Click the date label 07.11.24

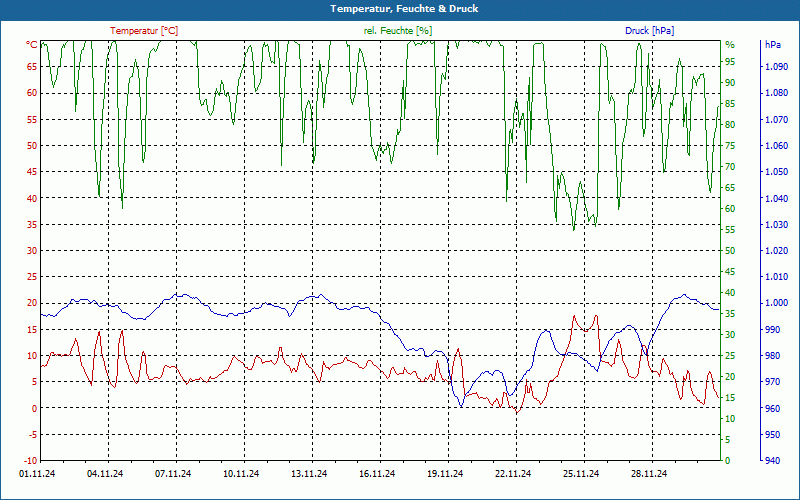(173, 474)
